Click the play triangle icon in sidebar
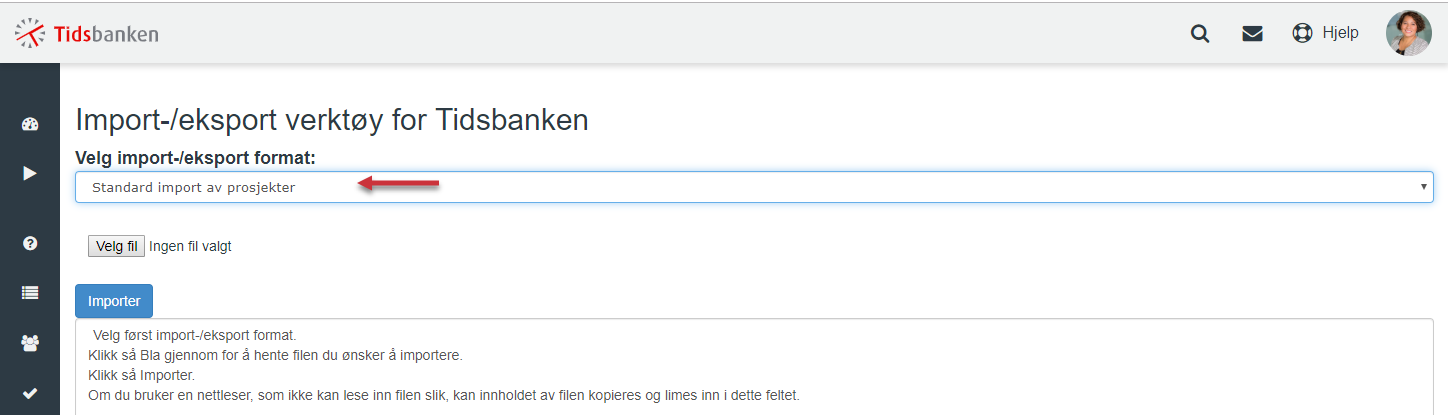This screenshot has height=415, width=1448. pos(29,173)
